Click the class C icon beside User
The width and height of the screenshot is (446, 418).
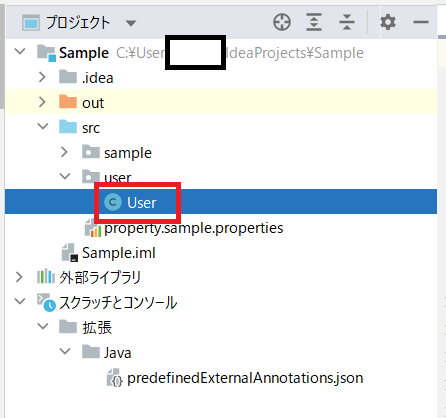(113, 202)
